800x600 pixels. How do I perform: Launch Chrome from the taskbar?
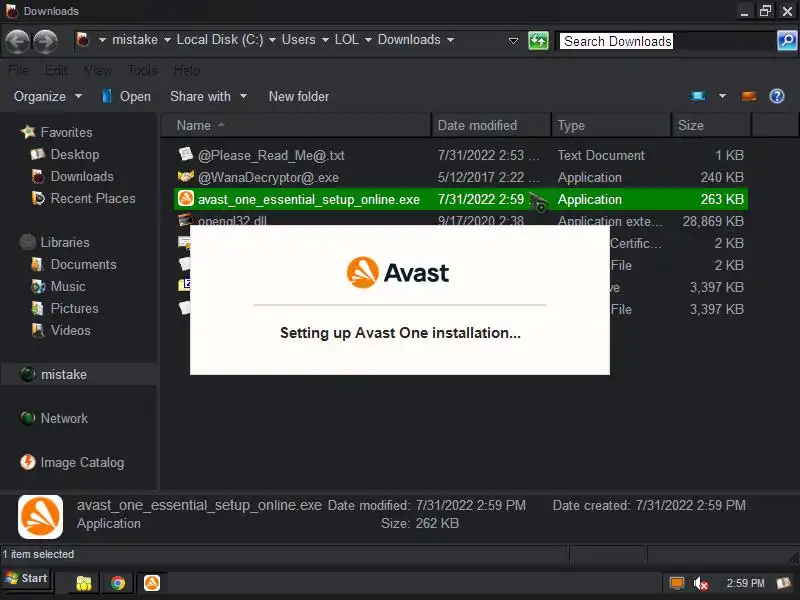click(x=118, y=583)
